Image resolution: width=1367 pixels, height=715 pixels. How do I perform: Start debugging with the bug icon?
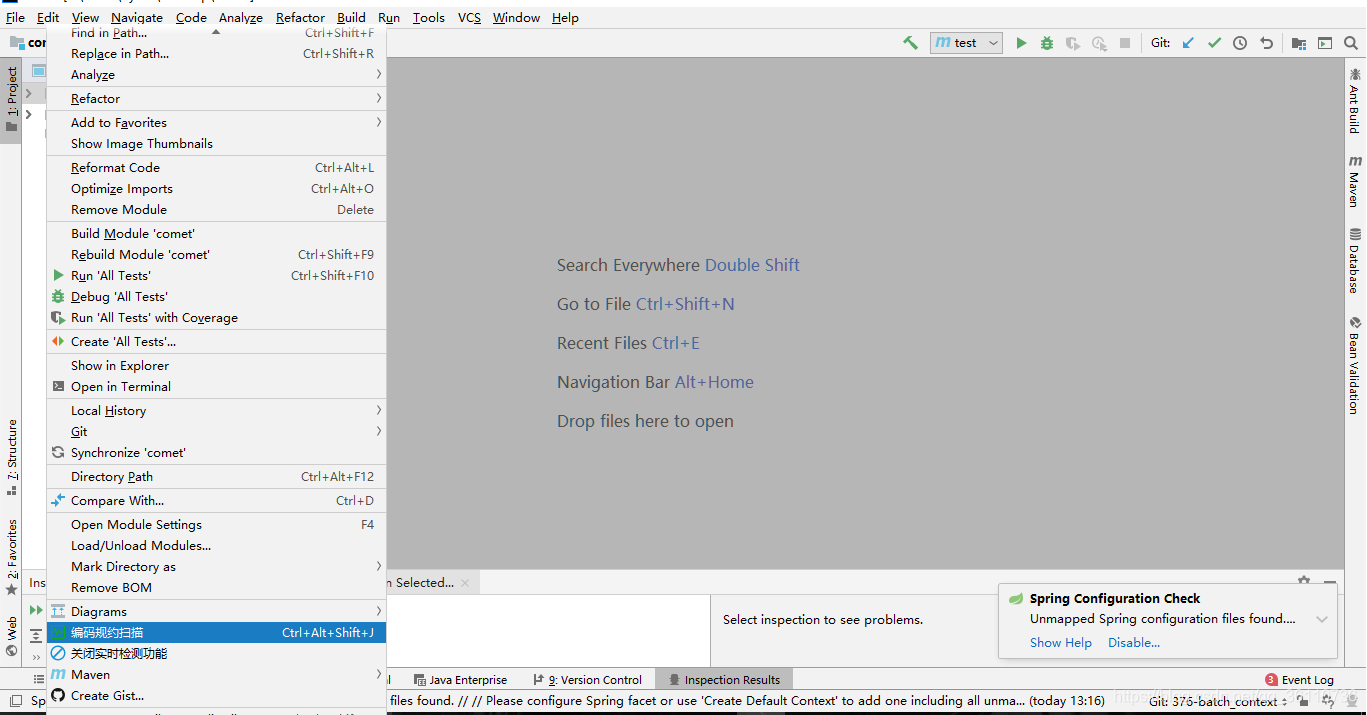(1046, 42)
